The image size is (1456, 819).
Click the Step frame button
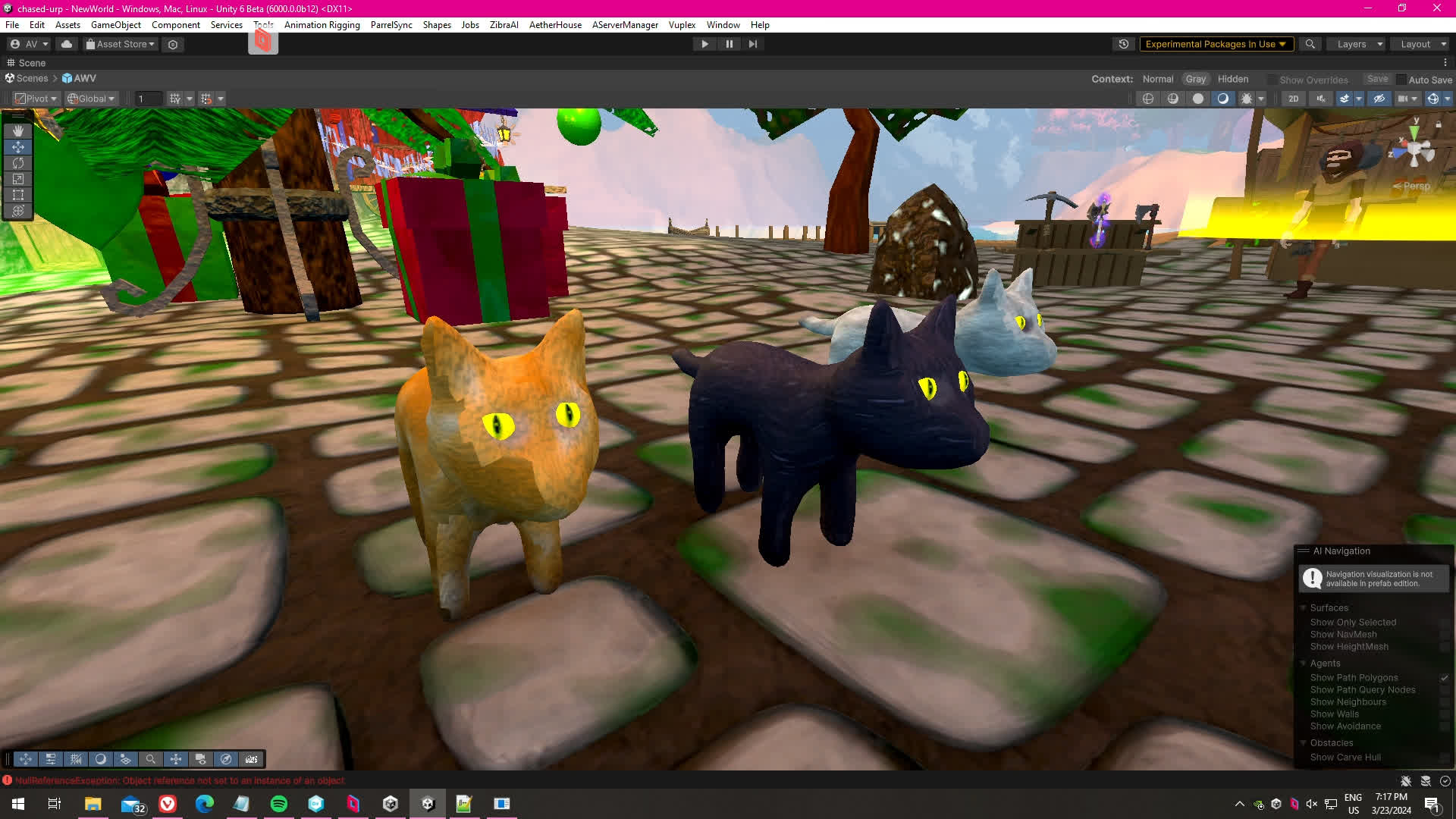752,44
